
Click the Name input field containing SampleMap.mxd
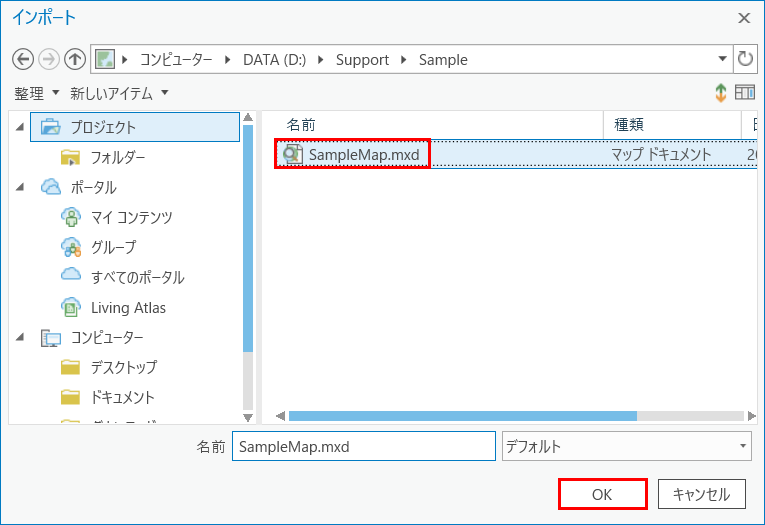point(363,446)
